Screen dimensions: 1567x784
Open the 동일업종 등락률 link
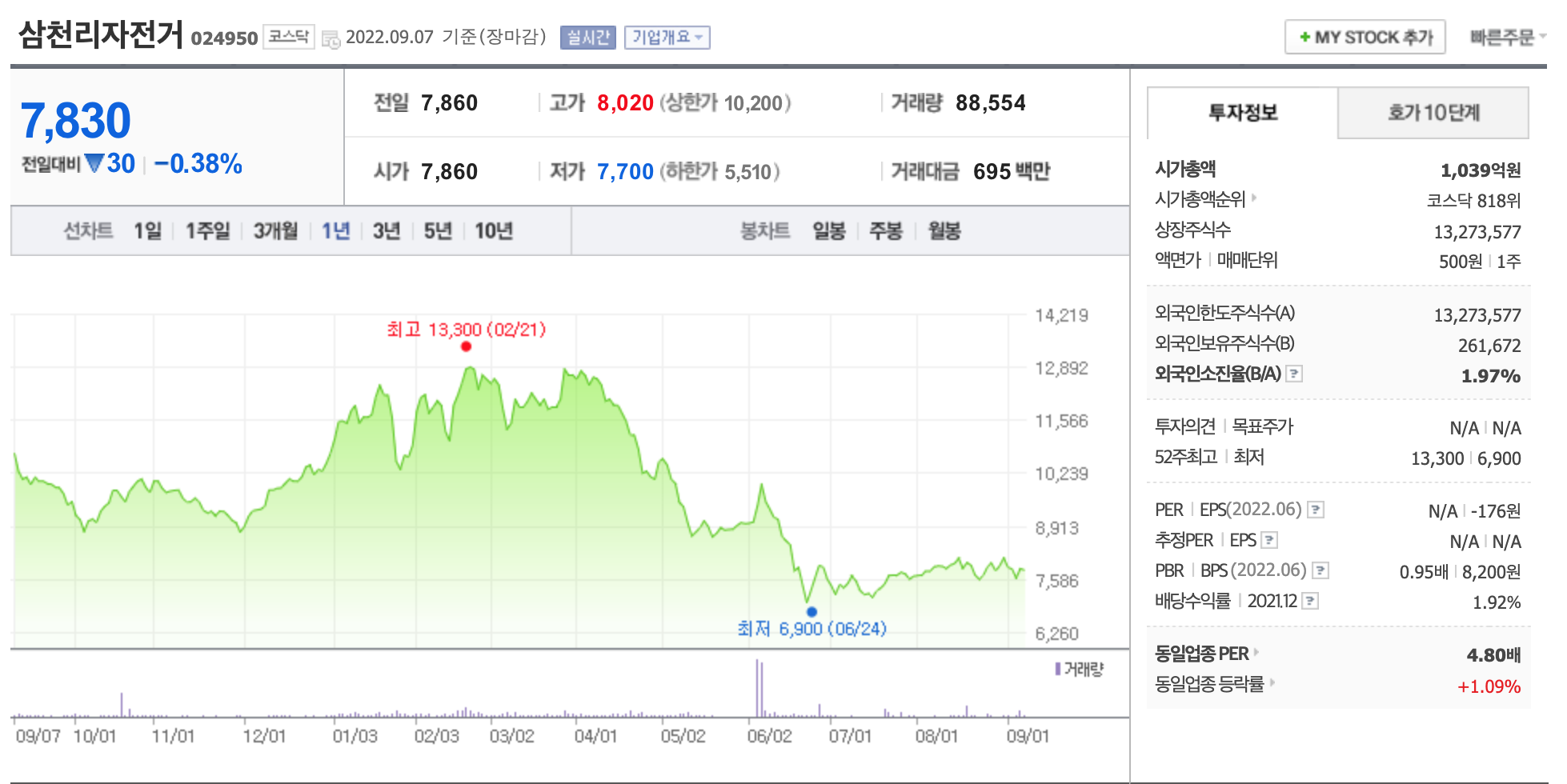click(x=1209, y=684)
